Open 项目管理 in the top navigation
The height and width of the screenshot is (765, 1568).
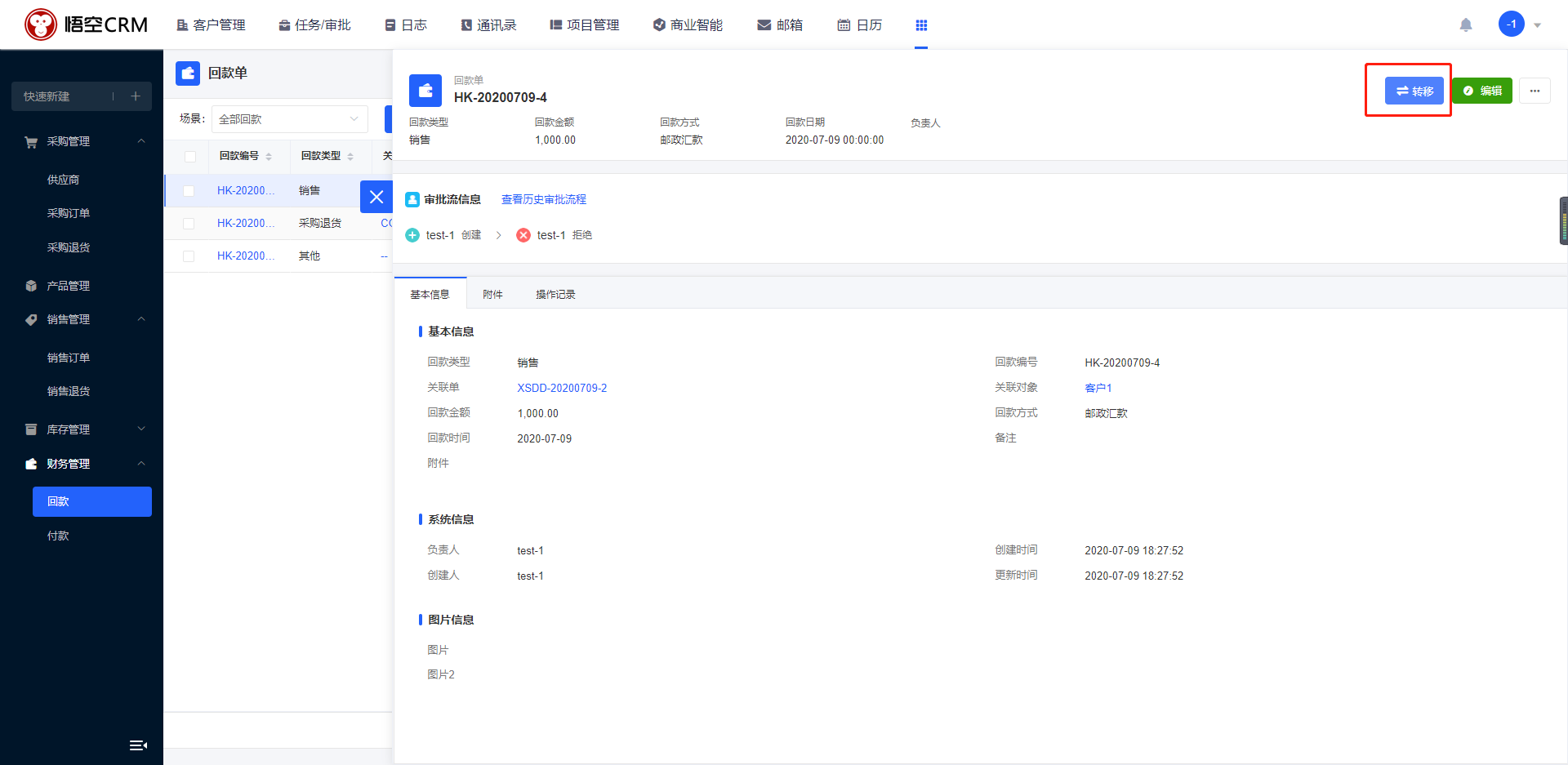585,25
